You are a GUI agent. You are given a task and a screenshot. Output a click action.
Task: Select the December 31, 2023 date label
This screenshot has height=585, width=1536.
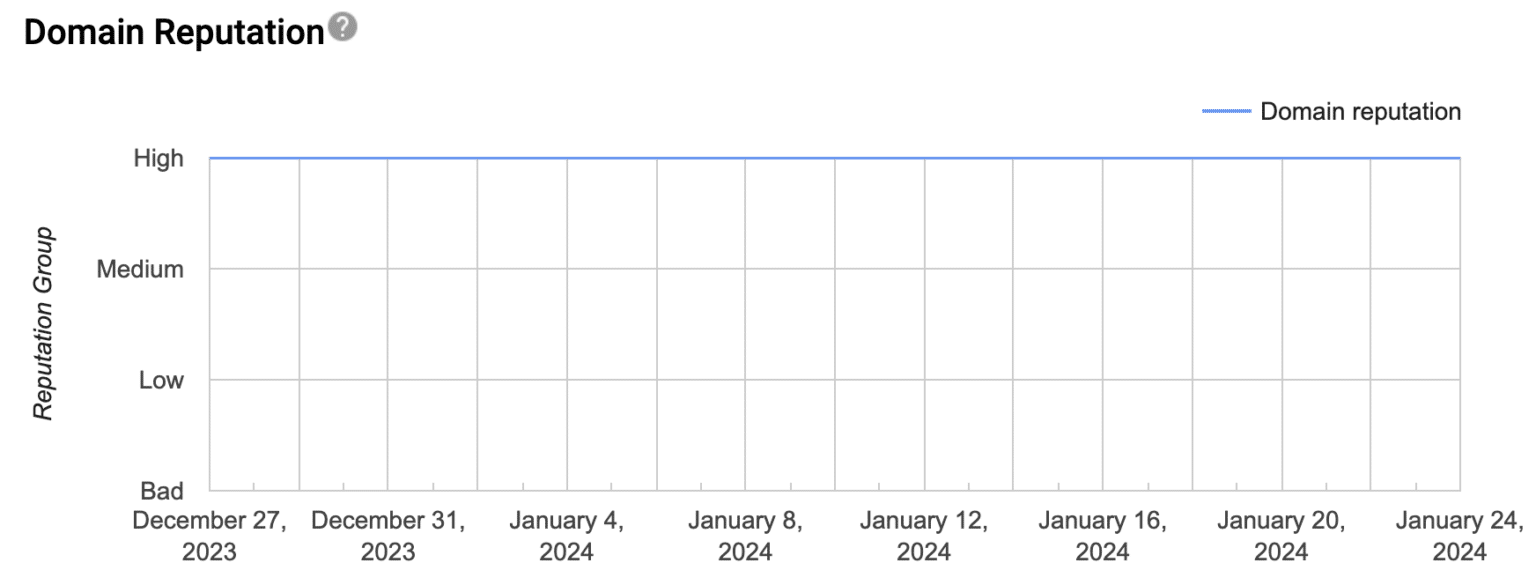[388, 536]
